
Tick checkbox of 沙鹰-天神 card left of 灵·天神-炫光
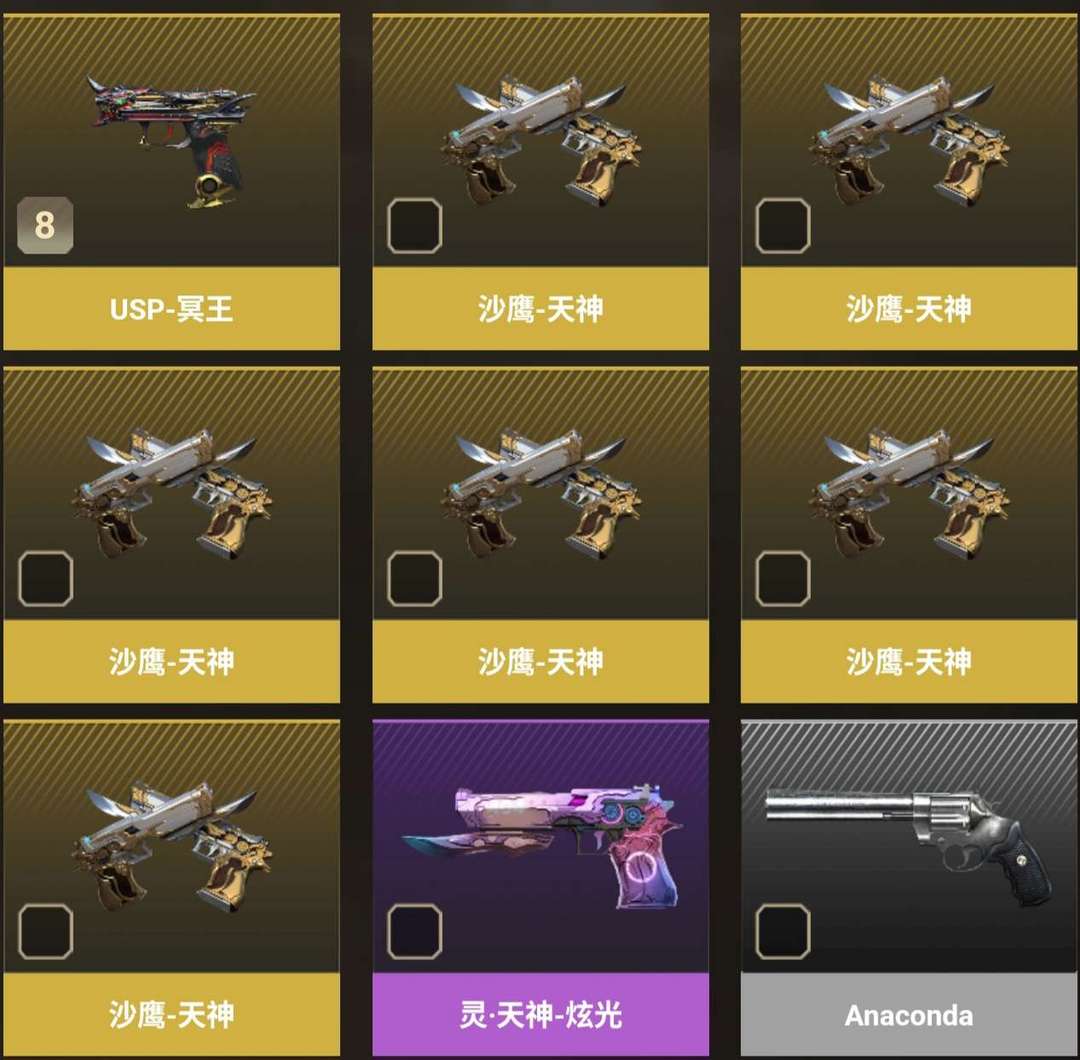tap(45, 931)
